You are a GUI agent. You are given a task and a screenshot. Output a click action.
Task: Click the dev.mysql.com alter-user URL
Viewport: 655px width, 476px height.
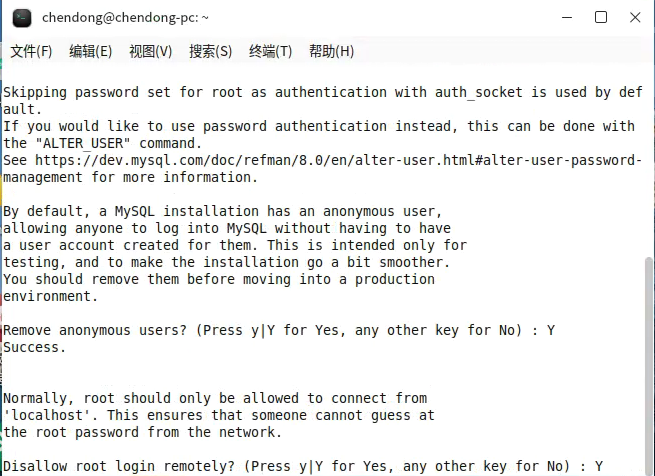pos(322,168)
